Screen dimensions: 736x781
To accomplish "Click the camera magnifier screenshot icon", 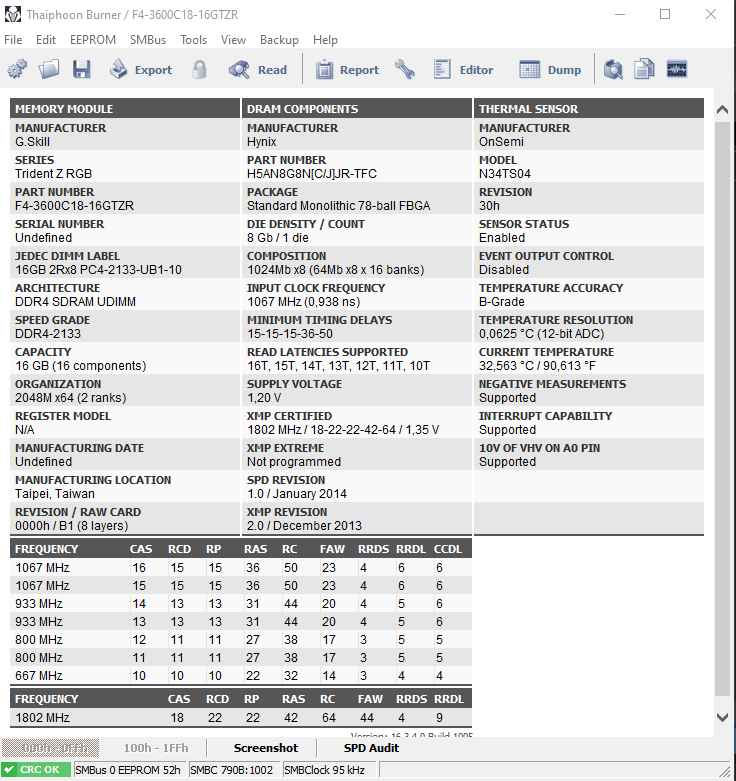I will tap(613, 69).
